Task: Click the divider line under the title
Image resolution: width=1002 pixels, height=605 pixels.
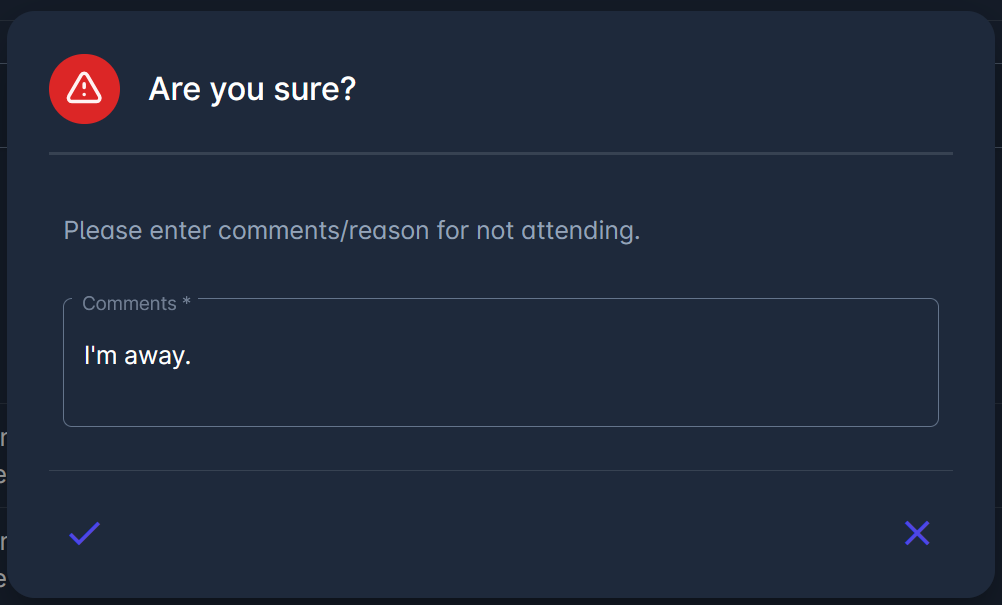Action: 500,154
